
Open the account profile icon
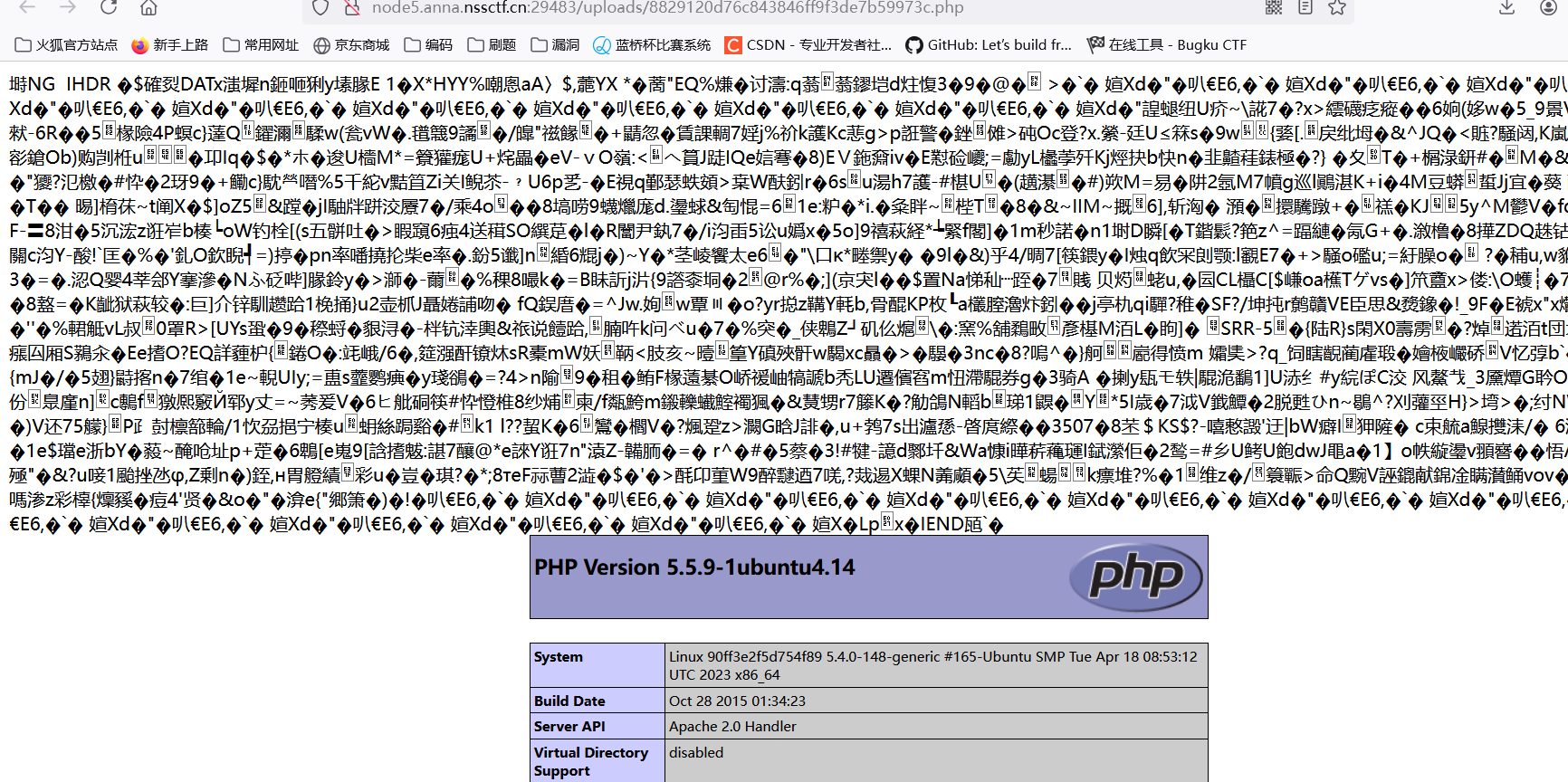[x=1548, y=7]
